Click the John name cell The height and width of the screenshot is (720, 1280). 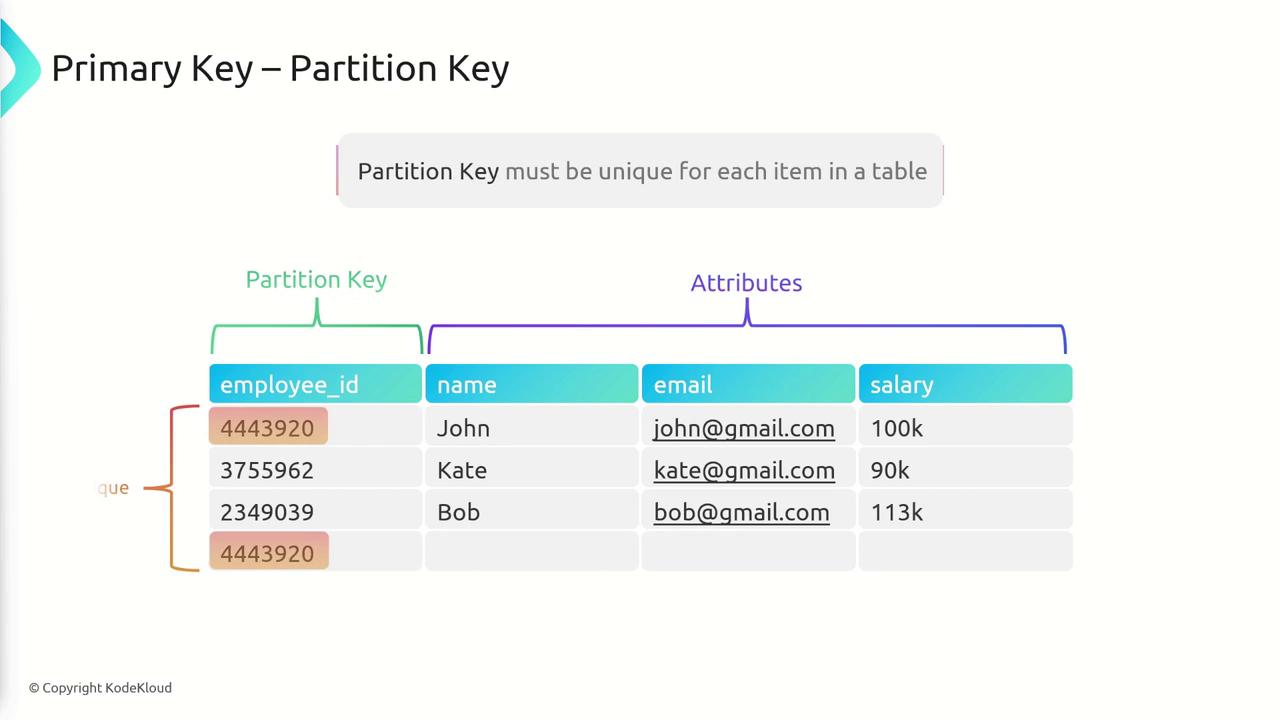pos(463,428)
